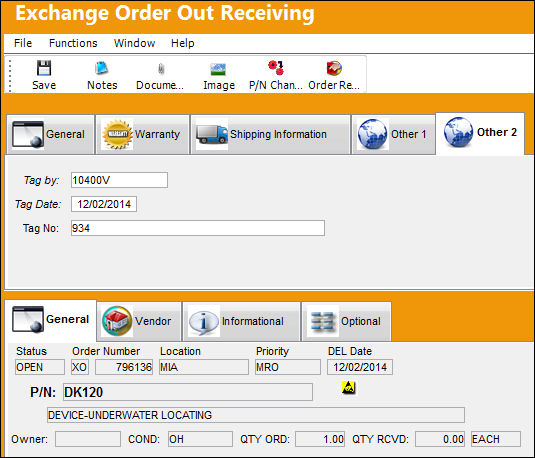535x458 pixels.
Task: Select the Other 1 tab
Action: [x=393, y=134]
